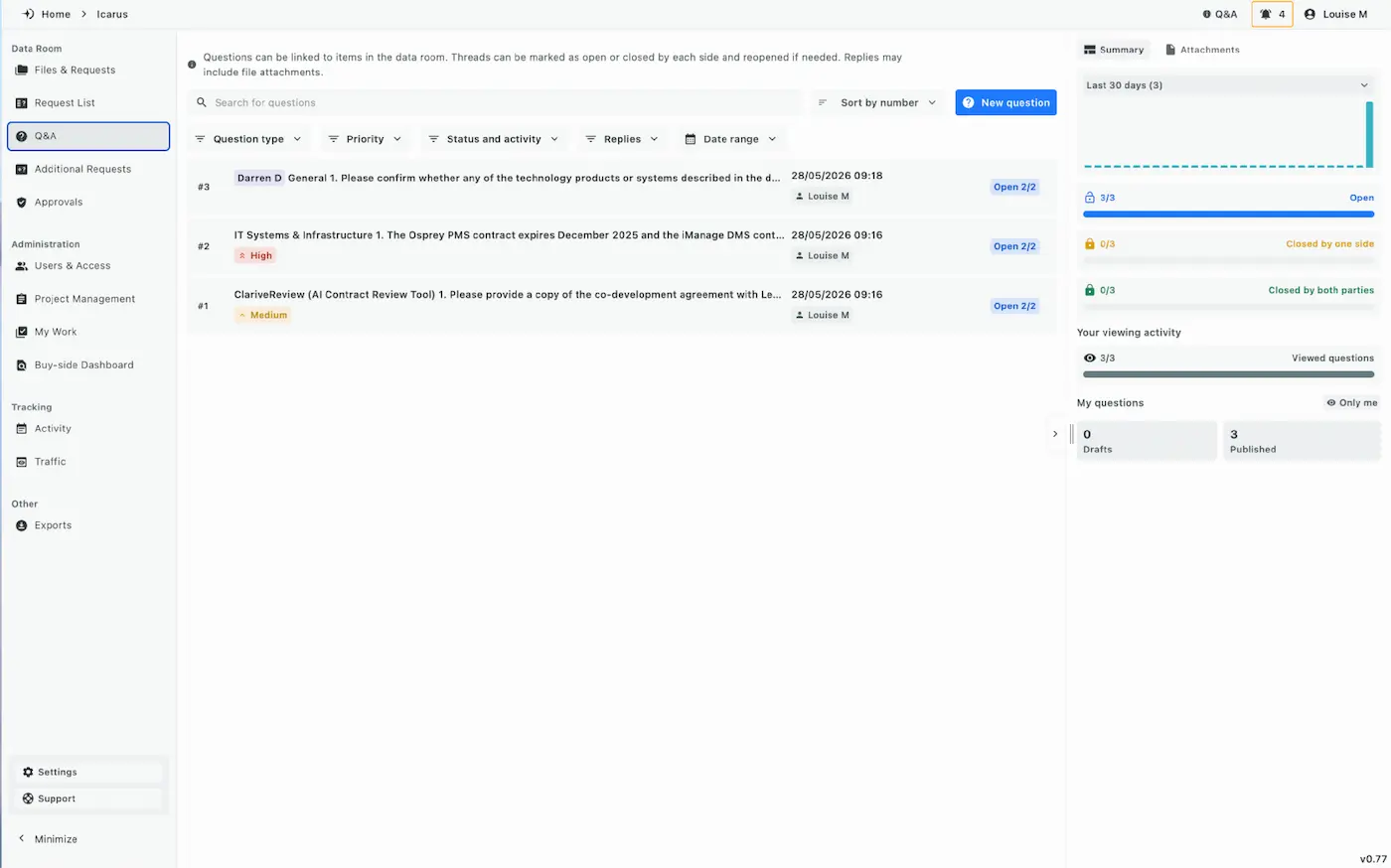Switch to the Attachments tab

pos(1202,50)
